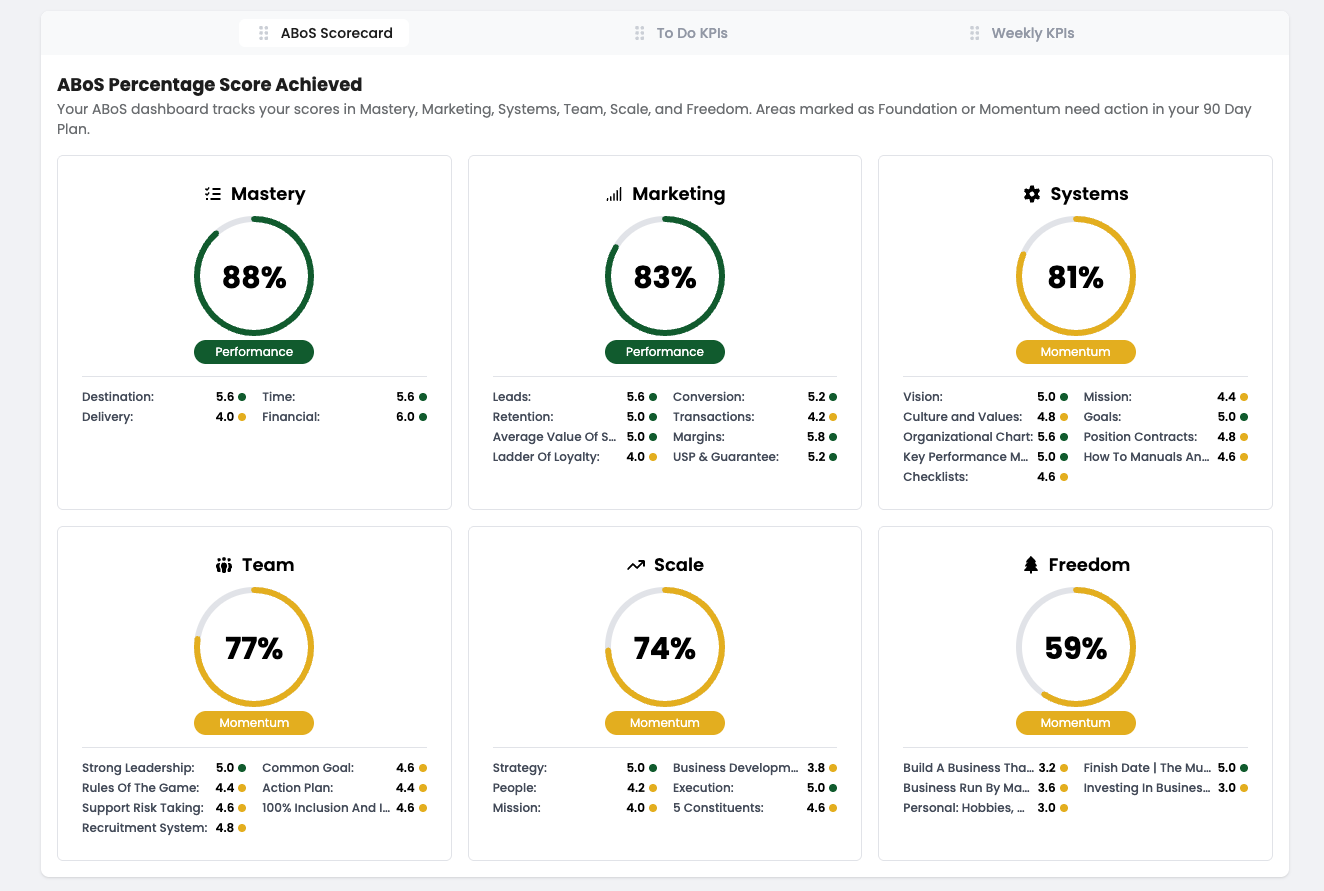Image resolution: width=1324 pixels, height=891 pixels.
Task: Click the Mastery card heading
Action: pos(268,194)
